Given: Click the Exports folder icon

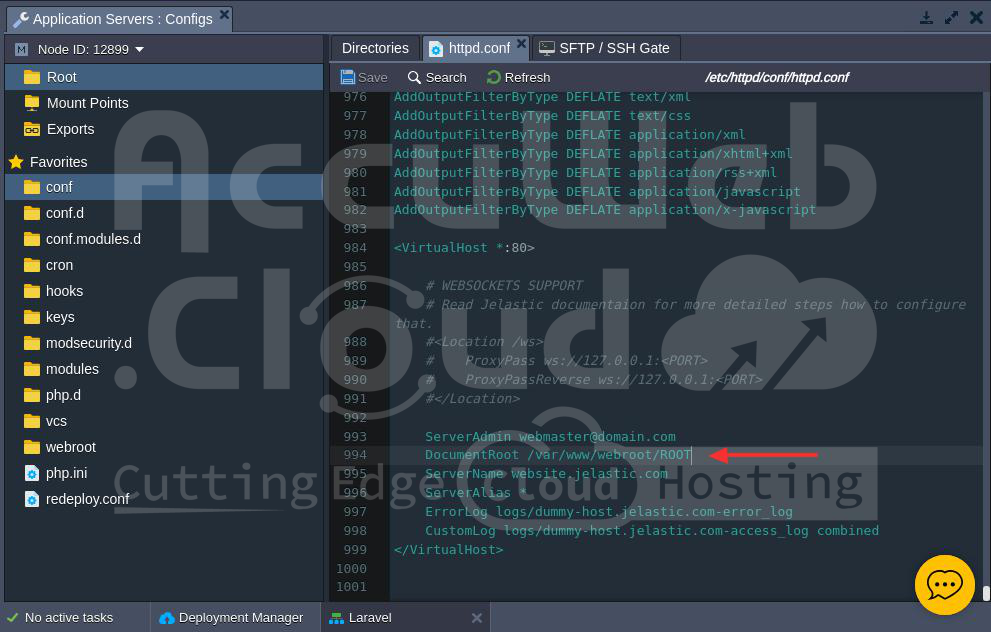Looking at the screenshot, I should coord(32,129).
